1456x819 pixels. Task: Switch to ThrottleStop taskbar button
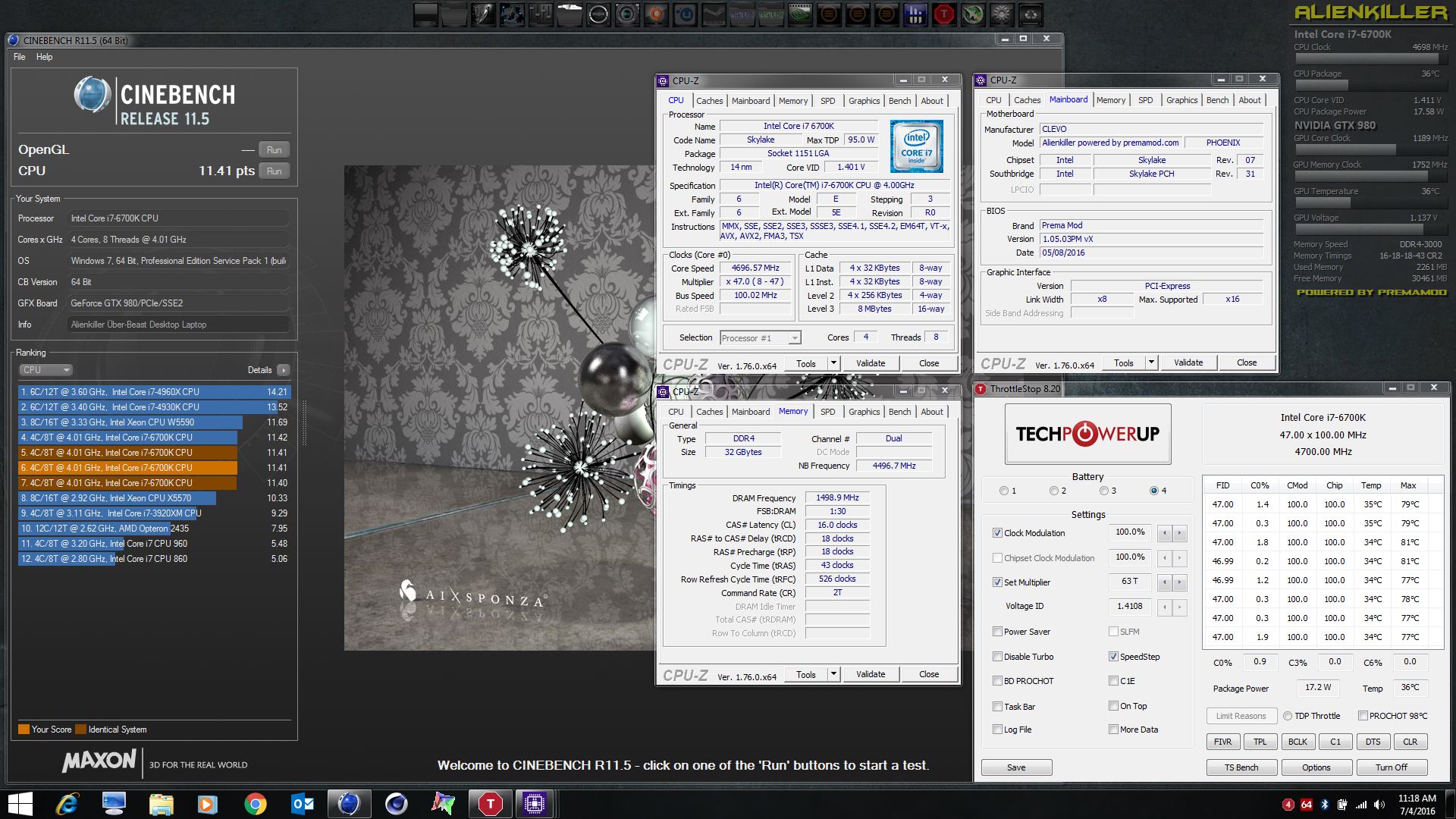tap(490, 804)
